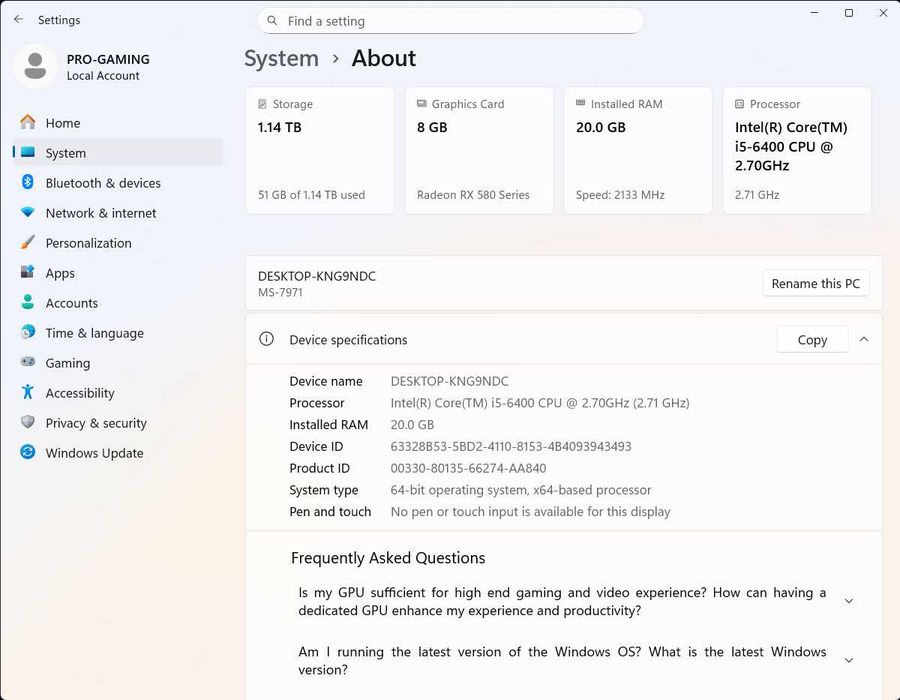Screen dimensions: 900x700
Task: Select System in the sidebar menu
Action: pyautogui.click(x=66, y=153)
